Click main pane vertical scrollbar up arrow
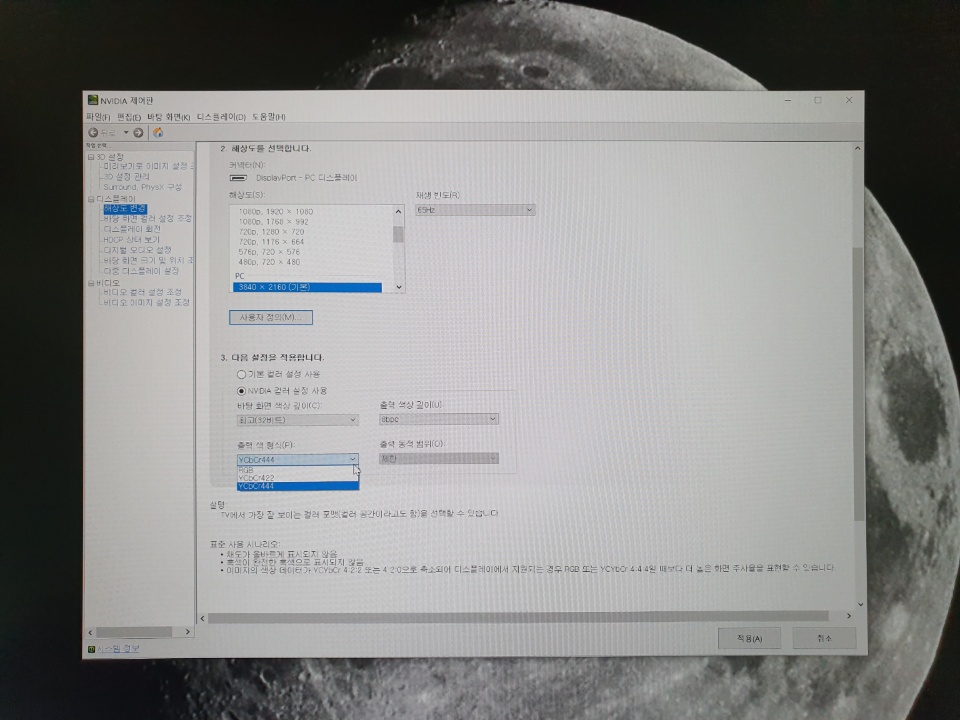960x720 pixels. click(x=857, y=148)
